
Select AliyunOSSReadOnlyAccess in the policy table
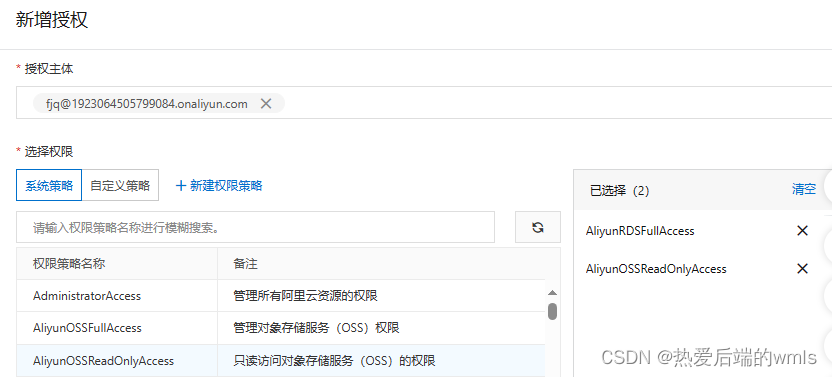click(280, 361)
